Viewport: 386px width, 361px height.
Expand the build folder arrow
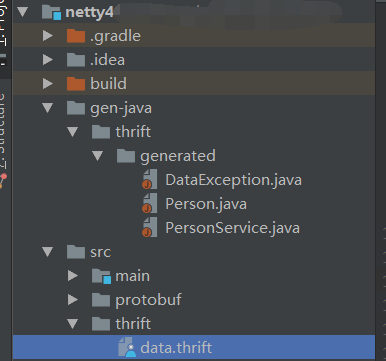pyautogui.click(x=48, y=84)
